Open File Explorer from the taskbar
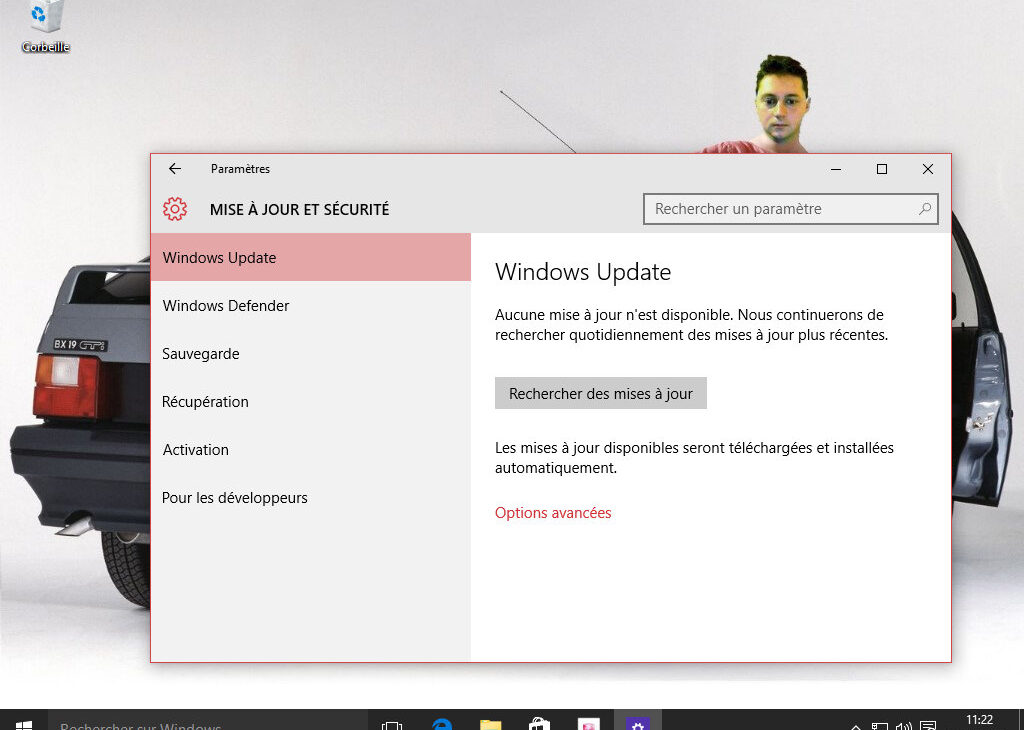 click(x=490, y=723)
